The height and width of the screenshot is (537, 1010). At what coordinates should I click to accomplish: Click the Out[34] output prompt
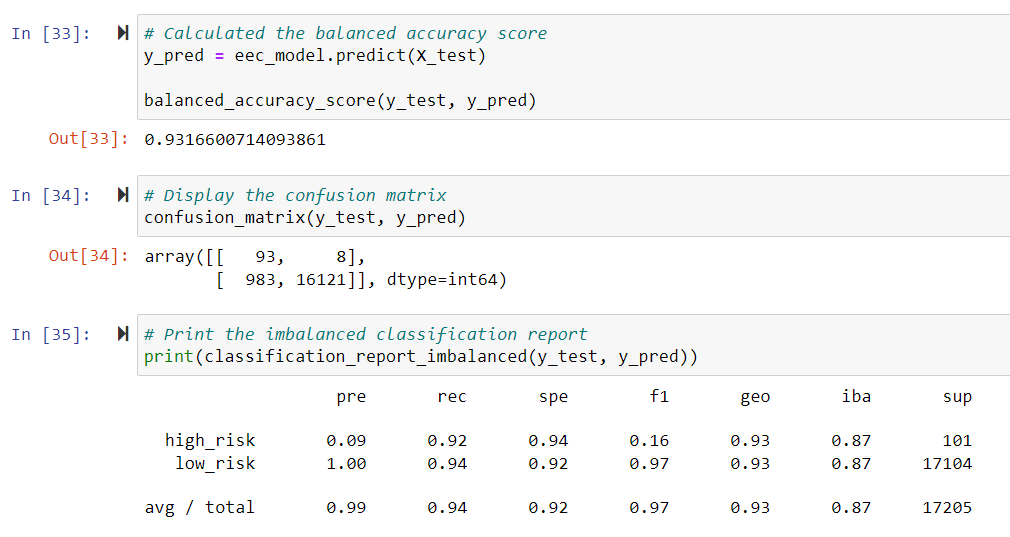pos(89,256)
